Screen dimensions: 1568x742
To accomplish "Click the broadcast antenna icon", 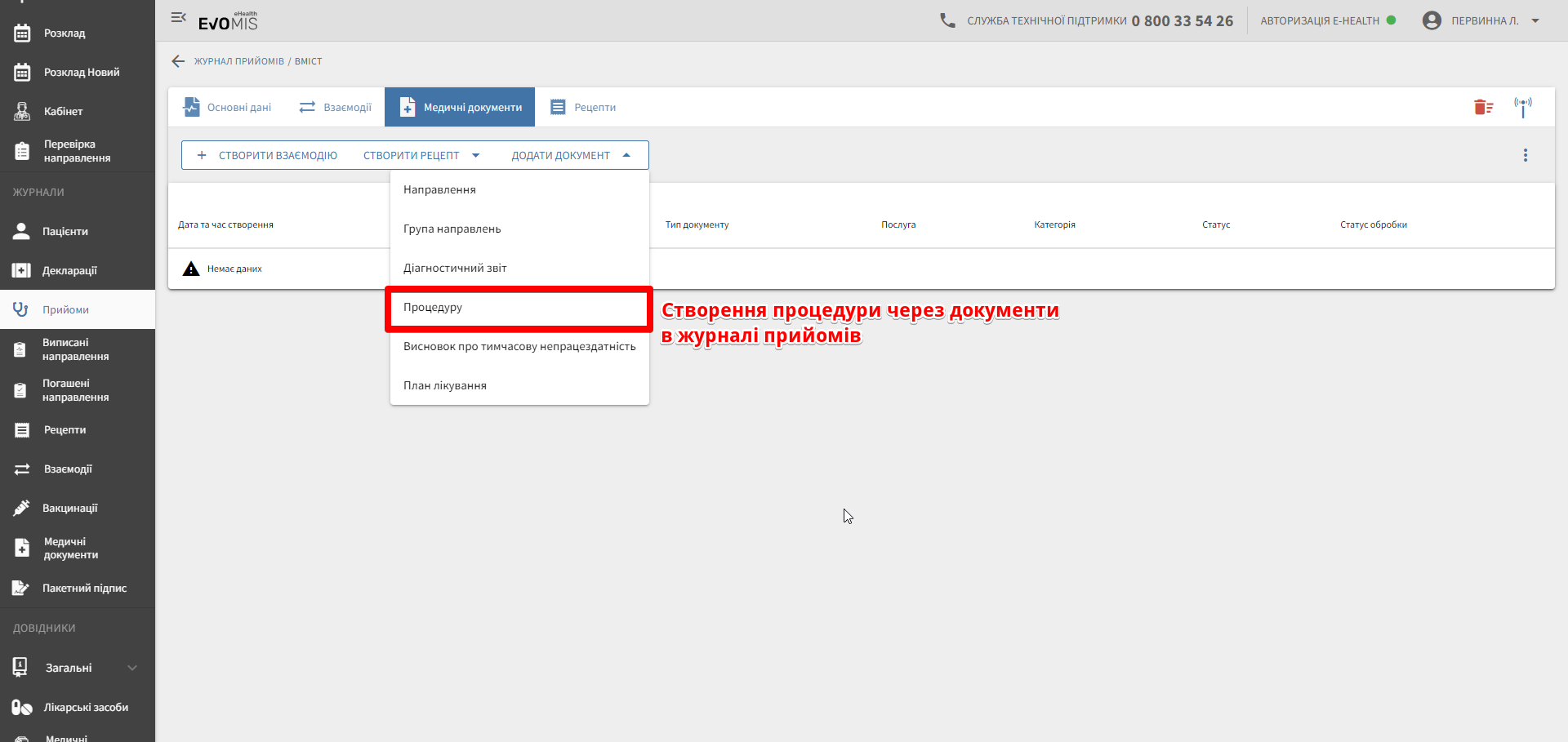I will coord(1522,107).
